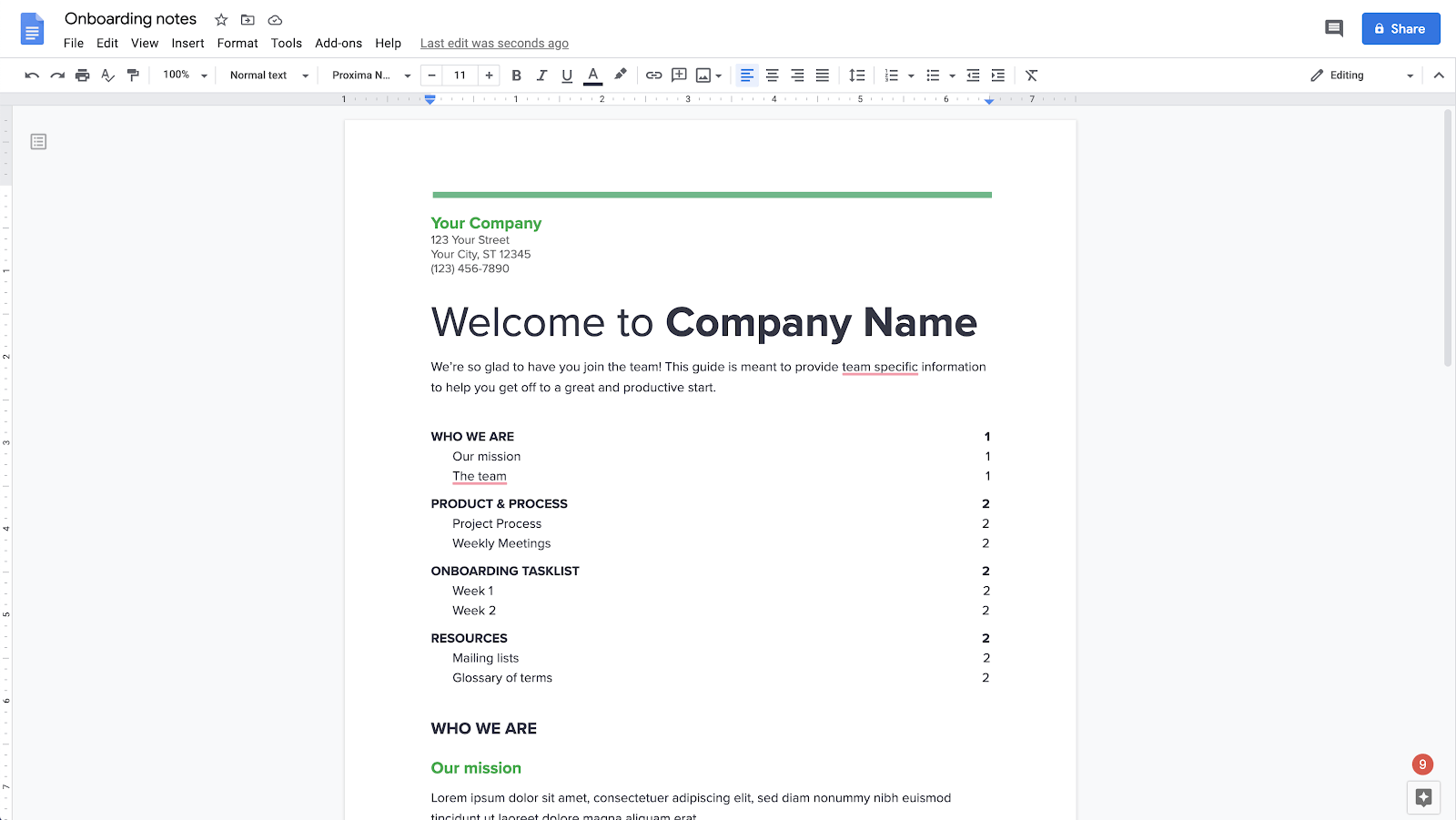Add a comment using toolbar icon

tap(679, 76)
